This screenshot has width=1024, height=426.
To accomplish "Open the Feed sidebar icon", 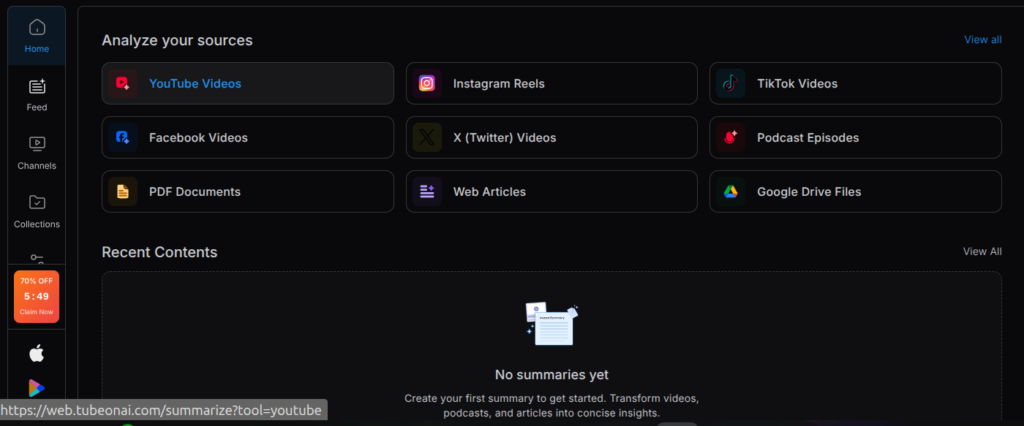I will pyautogui.click(x=37, y=94).
